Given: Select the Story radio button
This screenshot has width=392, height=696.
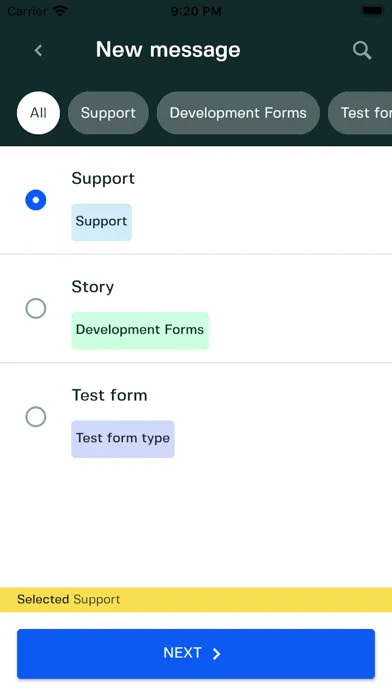Looking at the screenshot, I should point(36,308).
